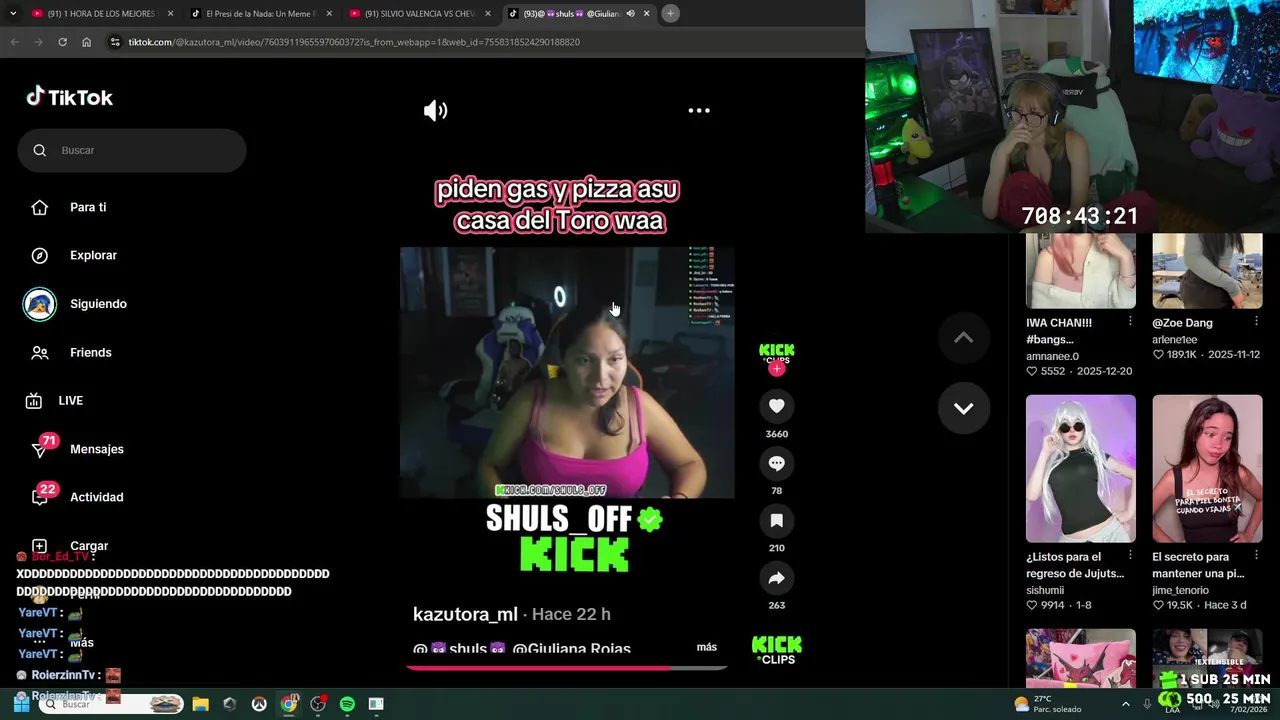
Task: Like the video with the heart icon
Action: (x=776, y=406)
